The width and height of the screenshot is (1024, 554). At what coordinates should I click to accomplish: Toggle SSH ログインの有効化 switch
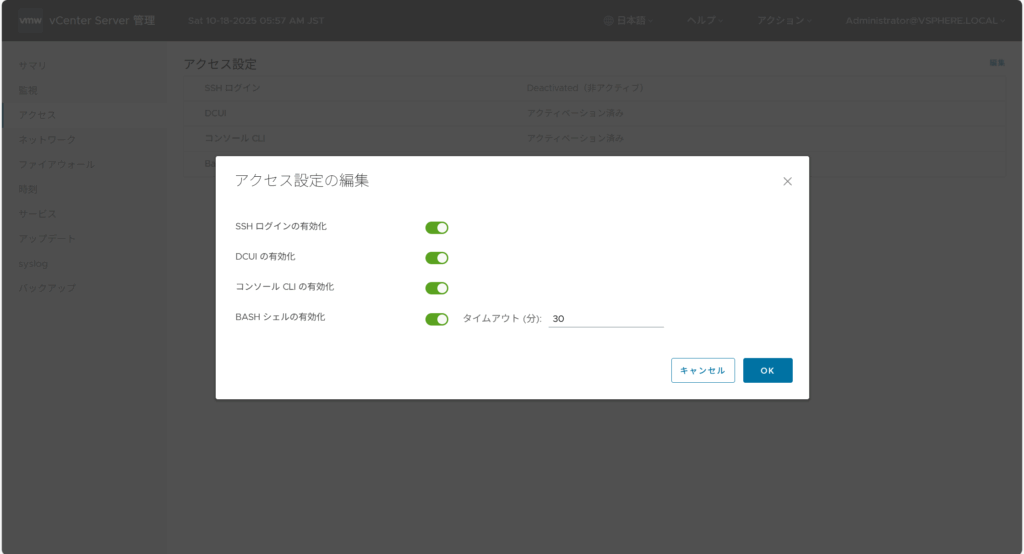pyautogui.click(x=436, y=228)
